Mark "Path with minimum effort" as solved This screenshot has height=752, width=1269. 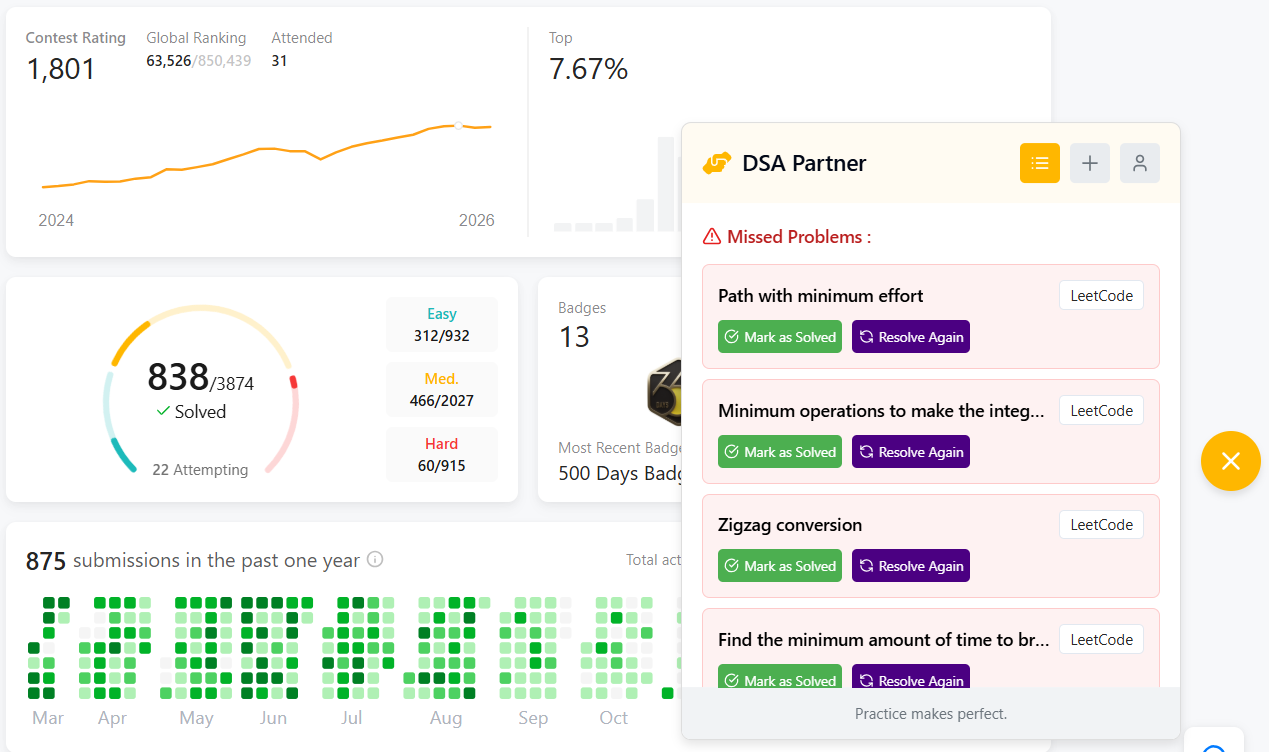click(780, 337)
